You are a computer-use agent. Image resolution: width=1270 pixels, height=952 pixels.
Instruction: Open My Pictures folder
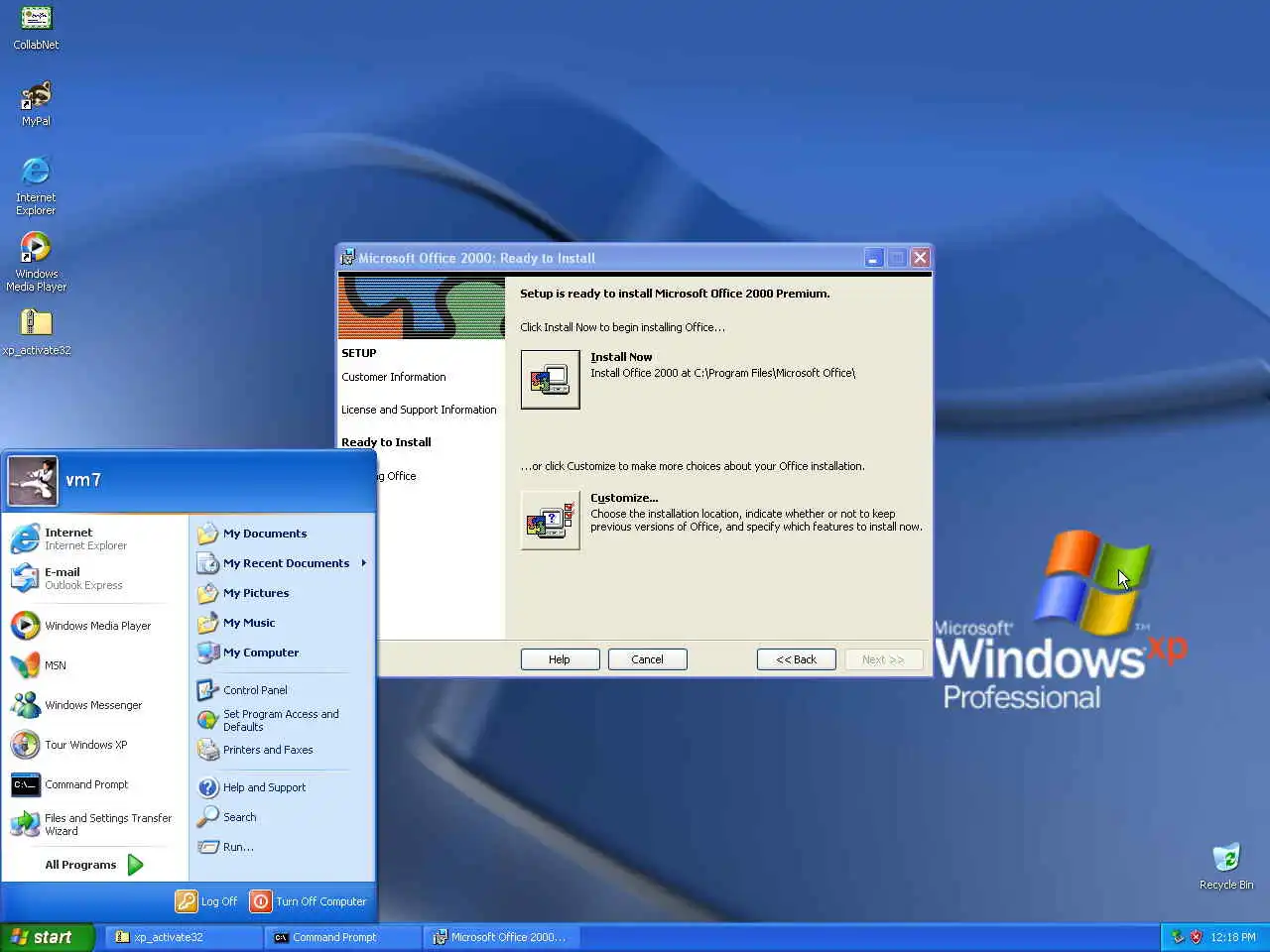click(282, 593)
